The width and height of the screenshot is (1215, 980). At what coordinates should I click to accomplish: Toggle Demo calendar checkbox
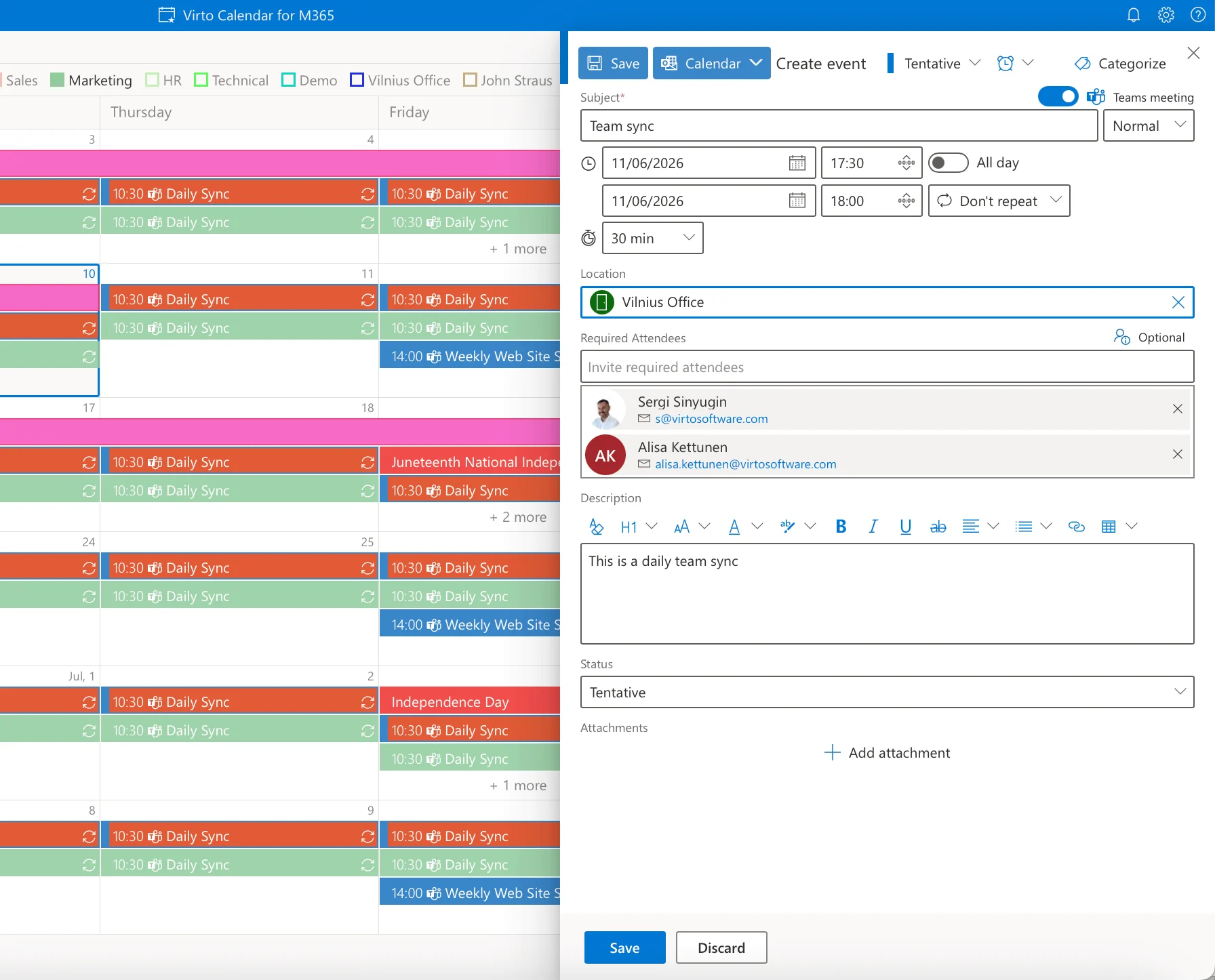coord(288,80)
